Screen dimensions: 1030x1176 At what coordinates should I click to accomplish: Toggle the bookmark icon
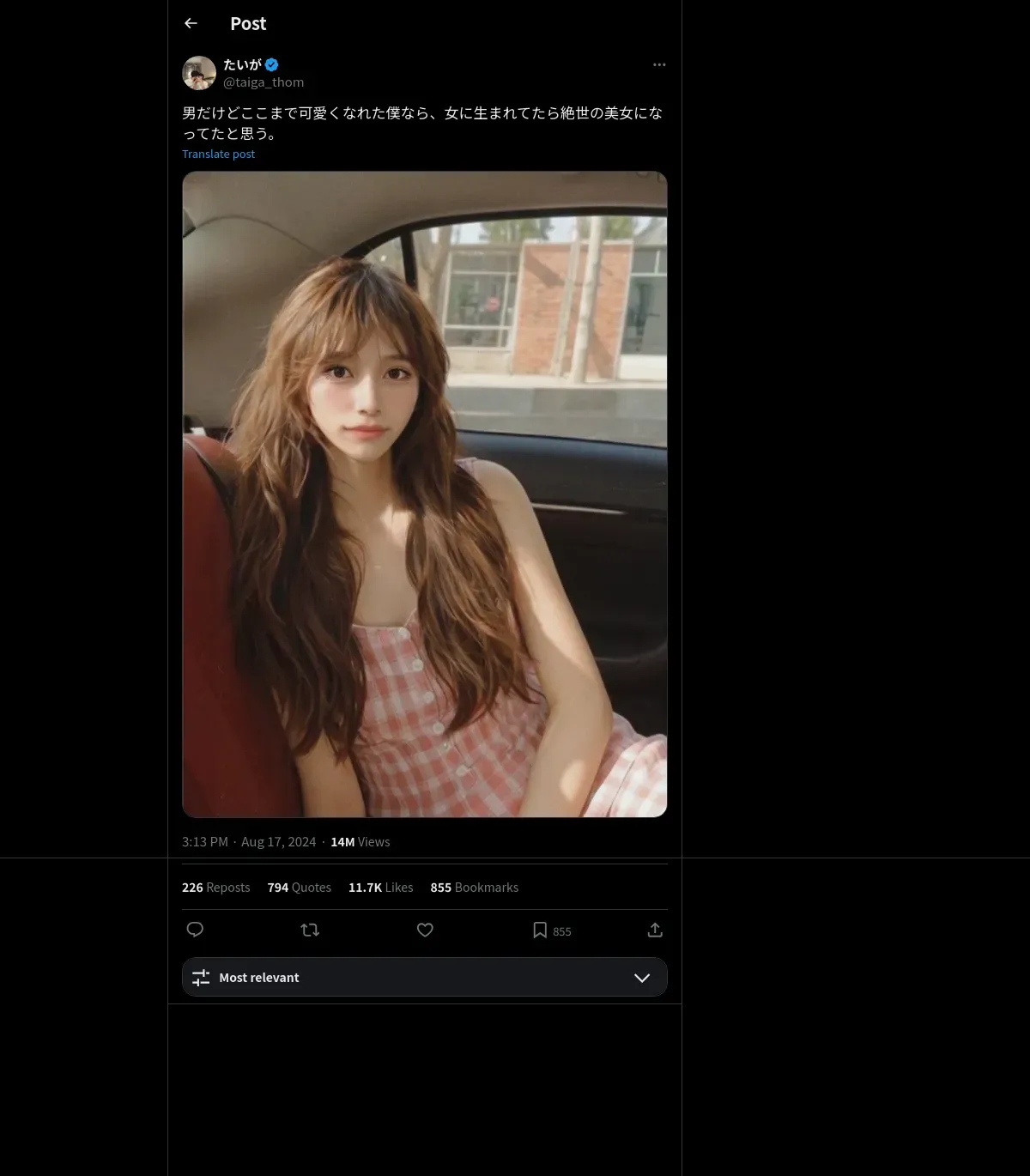540,930
